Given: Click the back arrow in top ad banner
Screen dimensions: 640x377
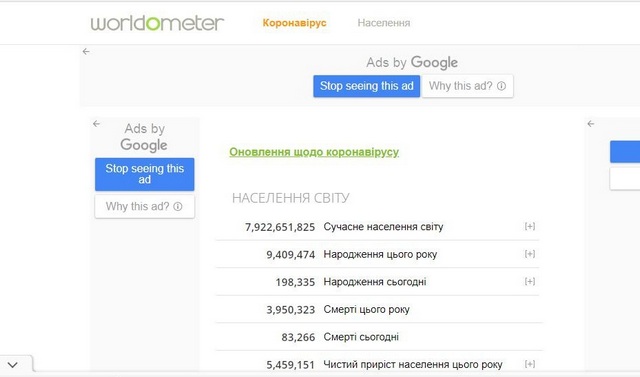Looking at the screenshot, I should click(x=86, y=51).
